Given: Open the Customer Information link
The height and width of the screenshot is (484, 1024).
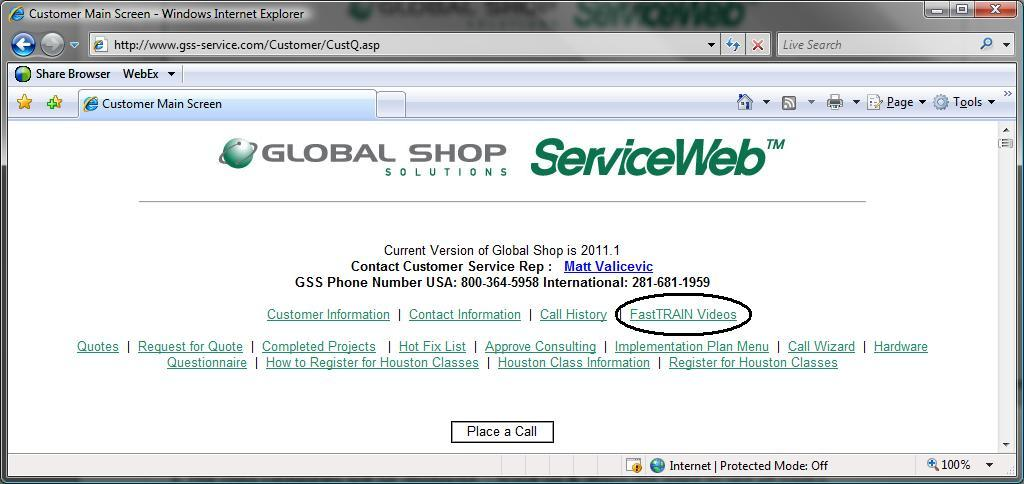Looking at the screenshot, I should pos(328,315).
